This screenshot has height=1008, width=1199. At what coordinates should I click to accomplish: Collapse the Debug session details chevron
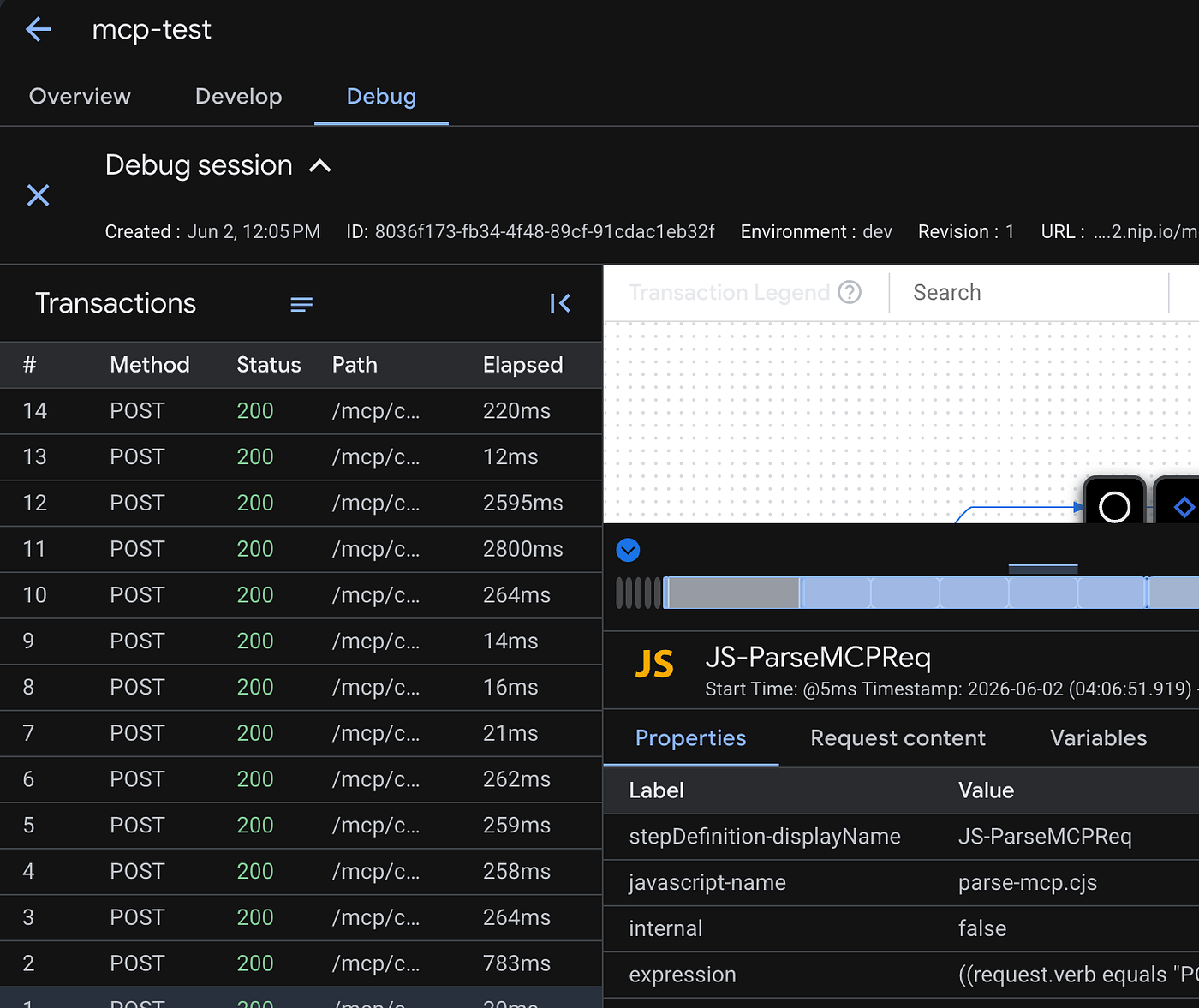pyautogui.click(x=319, y=166)
